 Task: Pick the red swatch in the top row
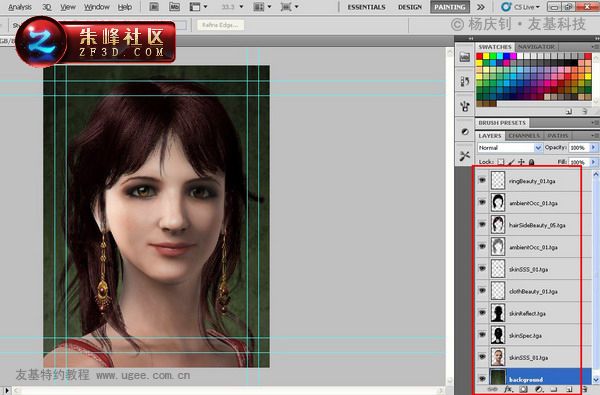pos(479,56)
